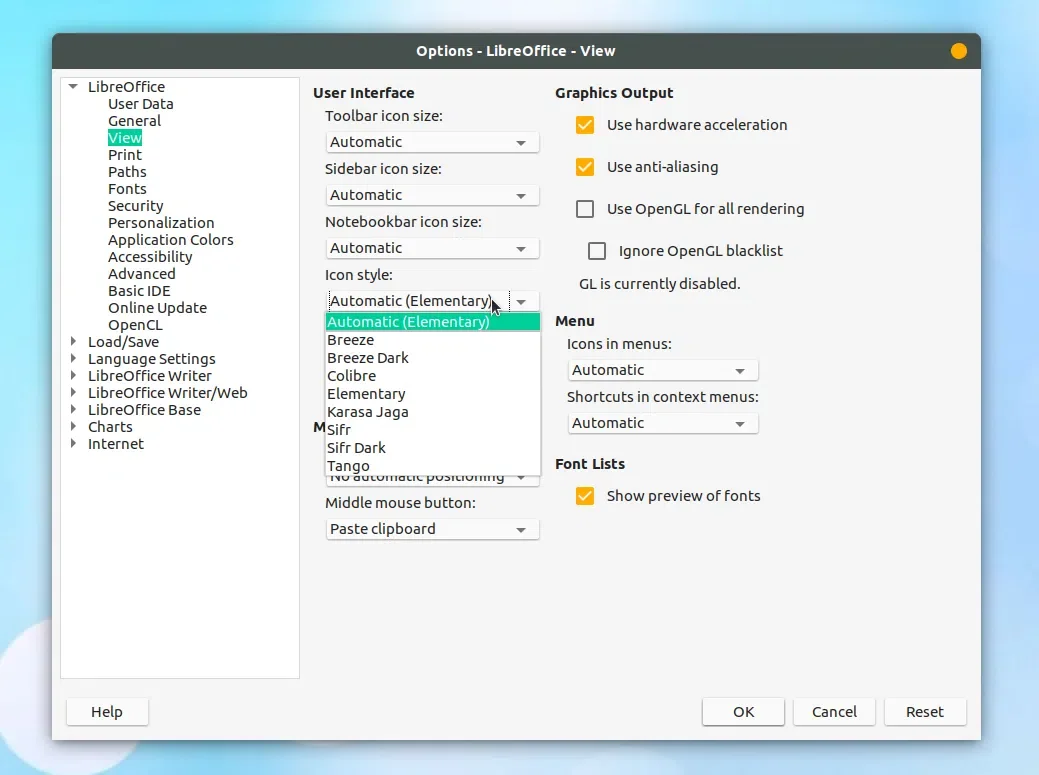Close the Icon style combo box arrow
This screenshot has height=775, width=1039.
(522, 302)
